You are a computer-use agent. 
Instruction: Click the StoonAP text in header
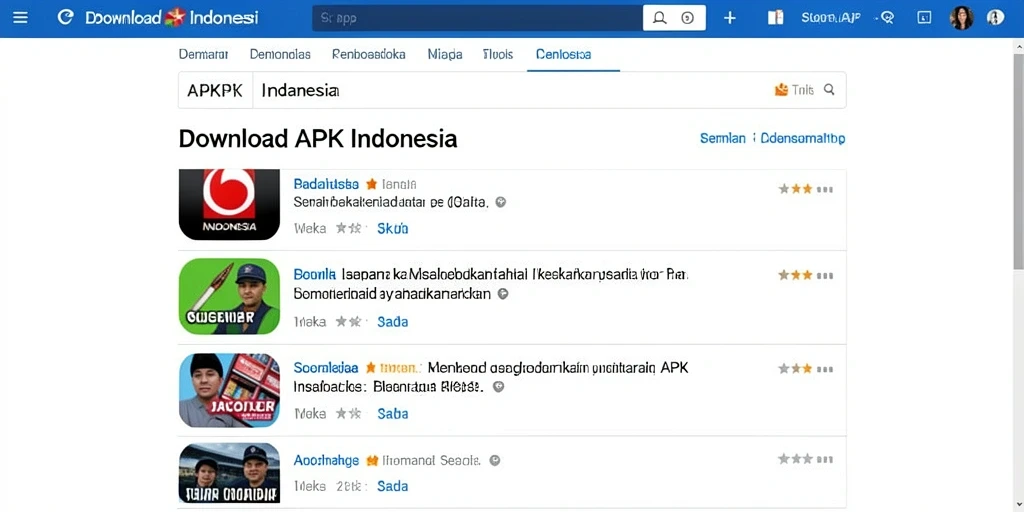[831, 18]
